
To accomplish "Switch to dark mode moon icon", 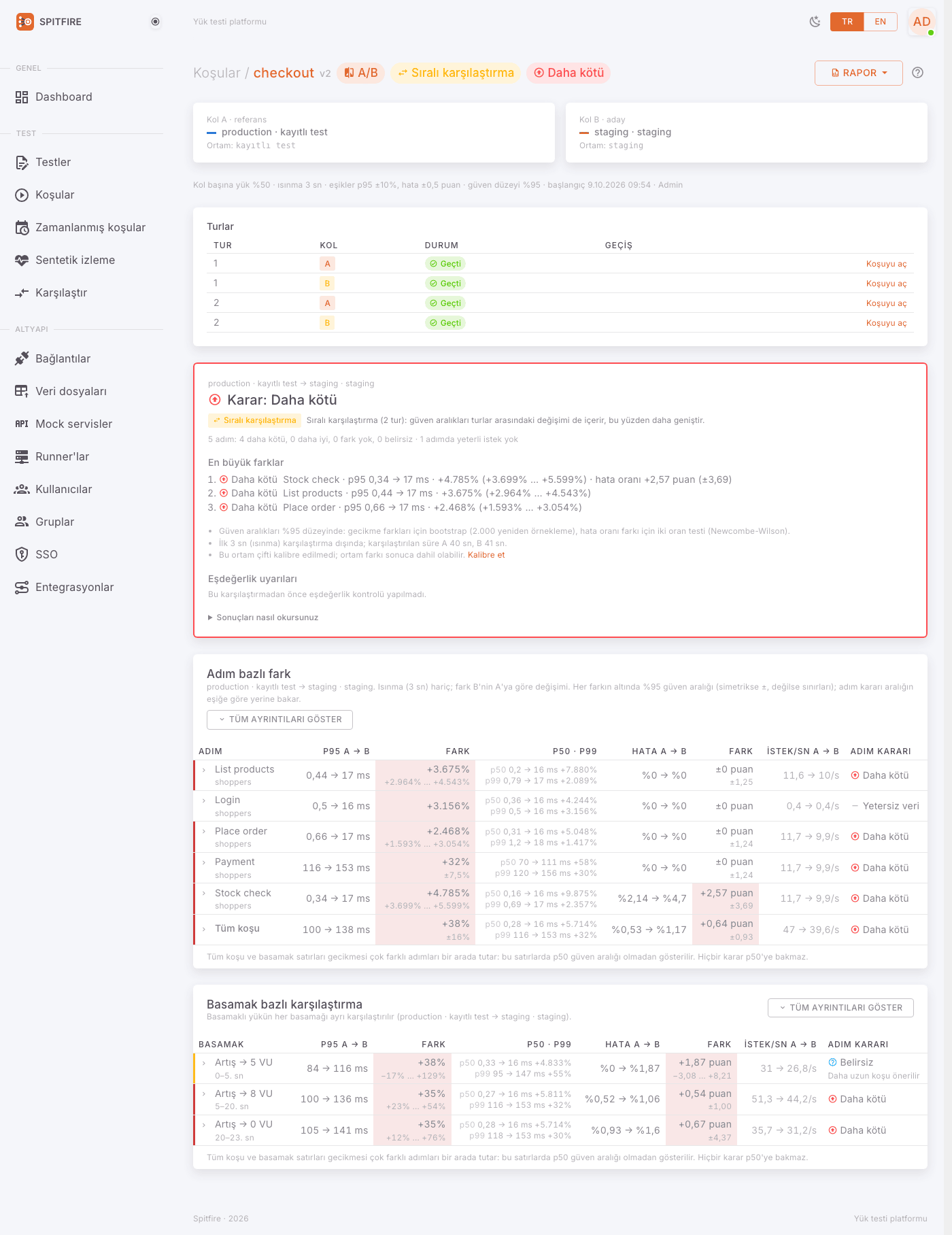I will click(815, 22).
